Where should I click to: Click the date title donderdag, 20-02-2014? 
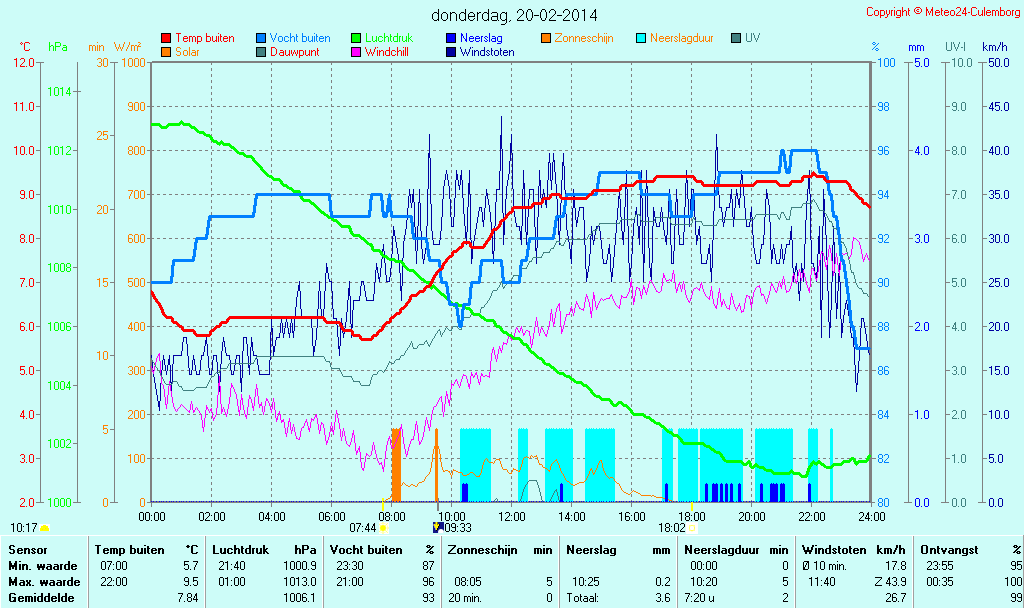click(514, 15)
